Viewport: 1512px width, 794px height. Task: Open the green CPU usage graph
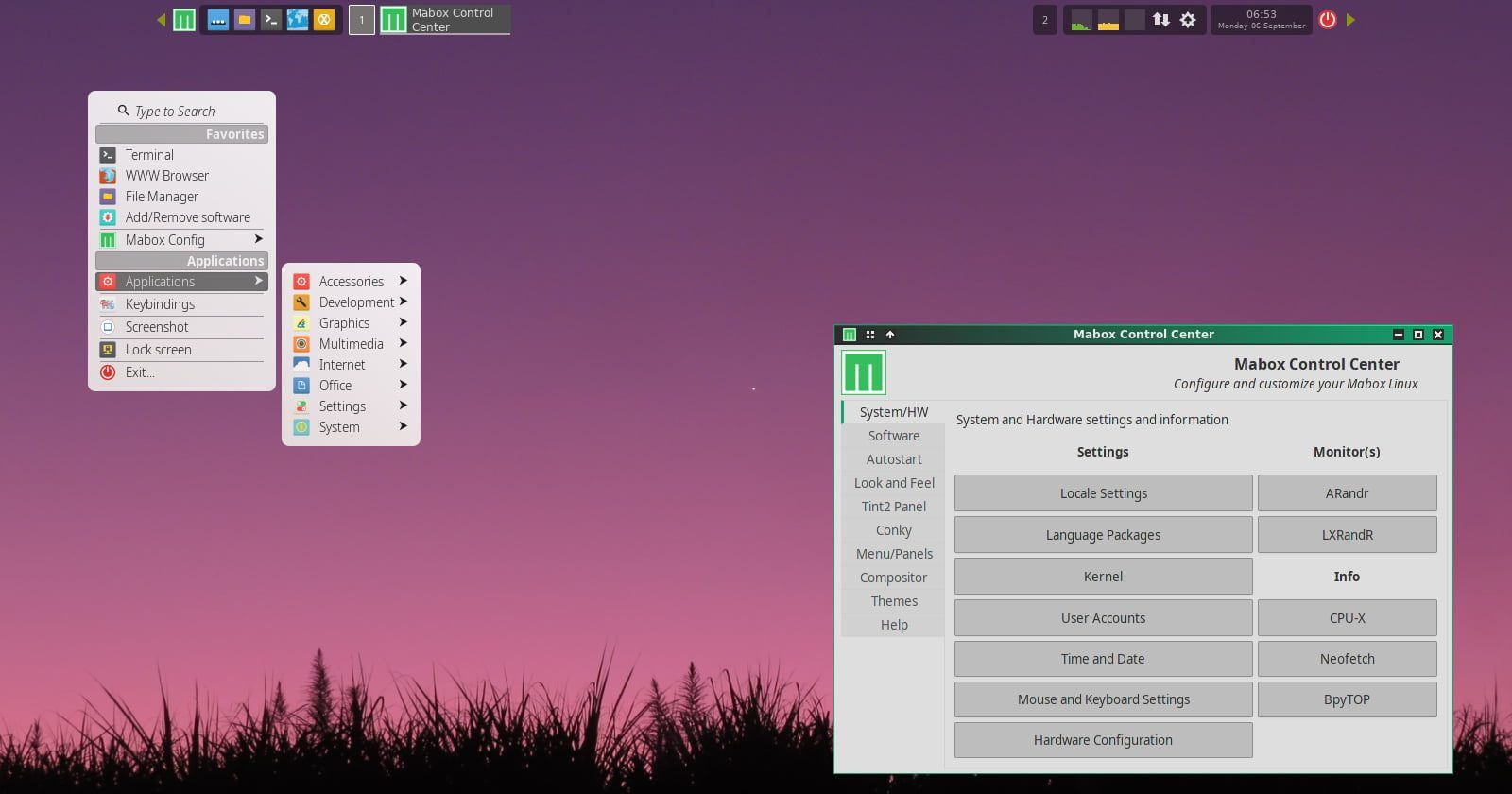click(1082, 20)
